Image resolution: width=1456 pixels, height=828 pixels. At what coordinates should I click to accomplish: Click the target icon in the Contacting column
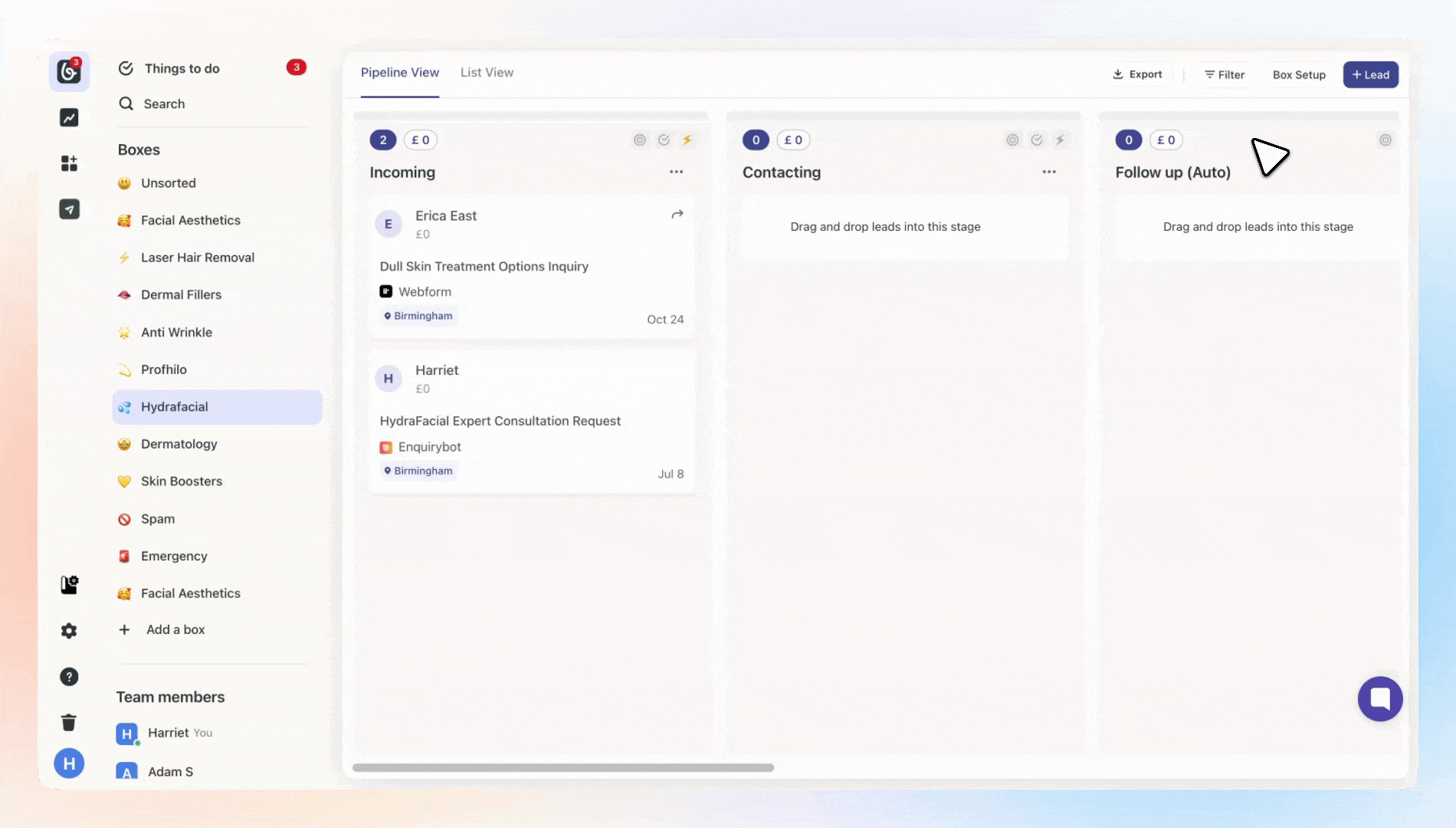point(1012,140)
